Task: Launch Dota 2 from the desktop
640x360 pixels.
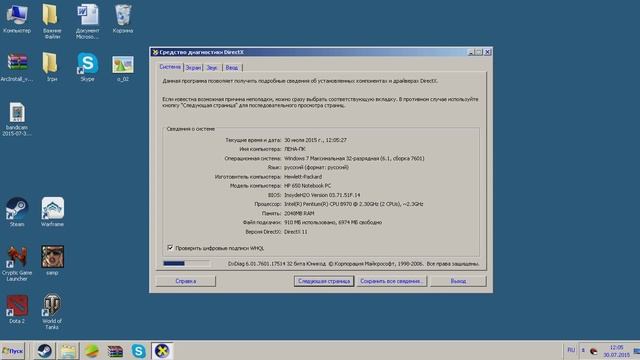Action: tap(17, 309)
